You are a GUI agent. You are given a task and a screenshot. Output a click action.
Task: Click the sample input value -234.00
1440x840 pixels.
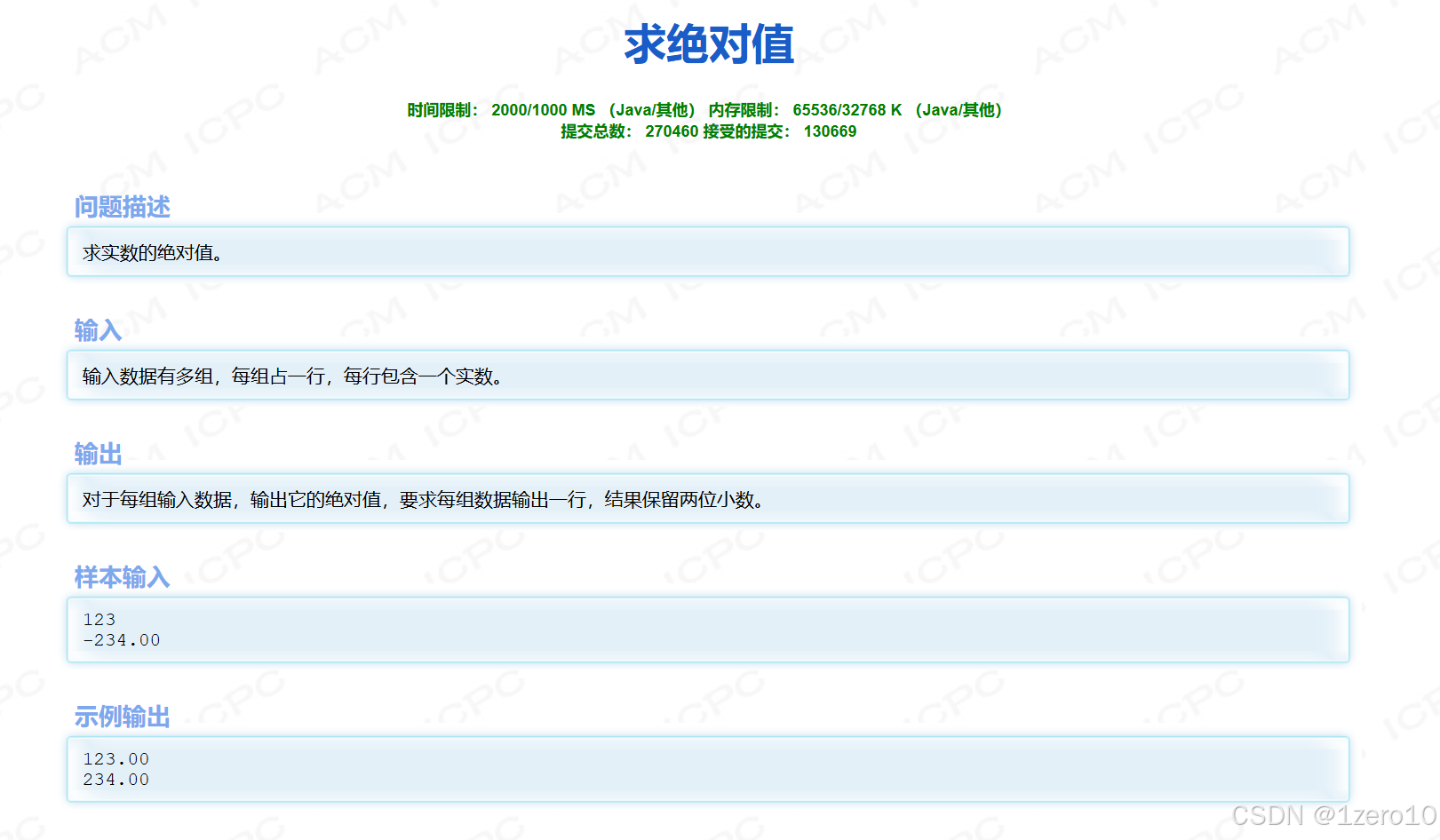(122, 640)
